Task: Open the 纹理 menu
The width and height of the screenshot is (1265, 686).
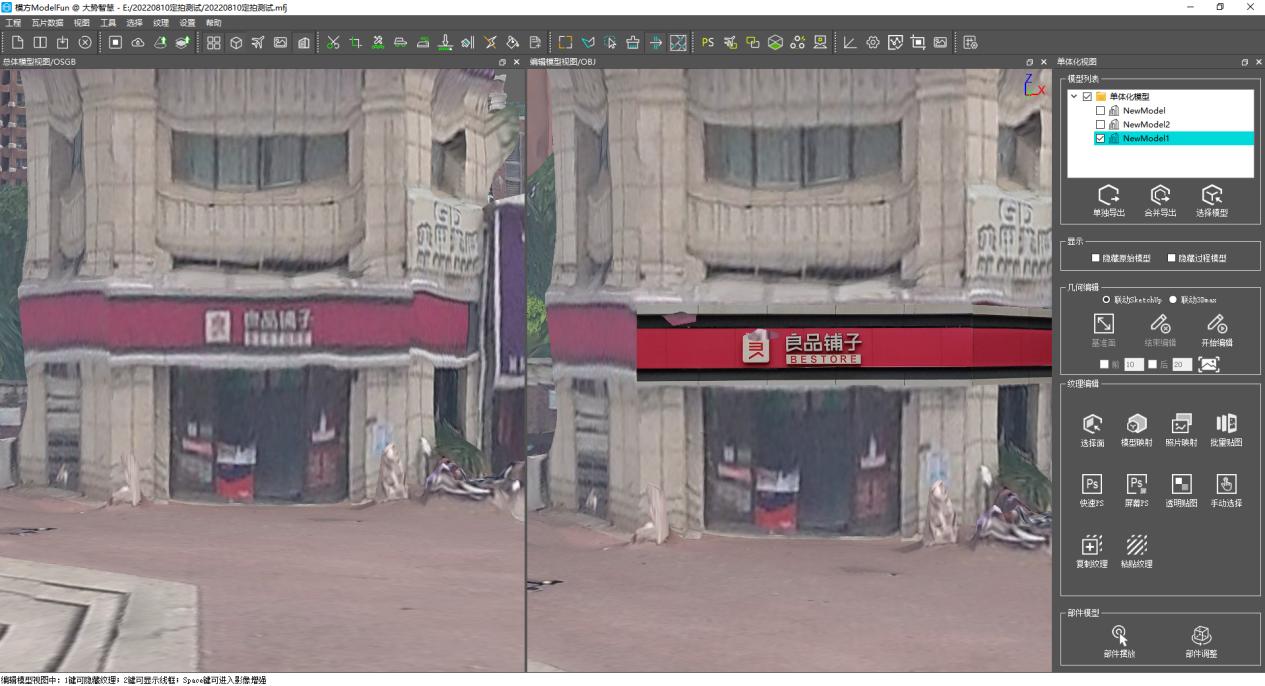Action: (x=161, y=22)
